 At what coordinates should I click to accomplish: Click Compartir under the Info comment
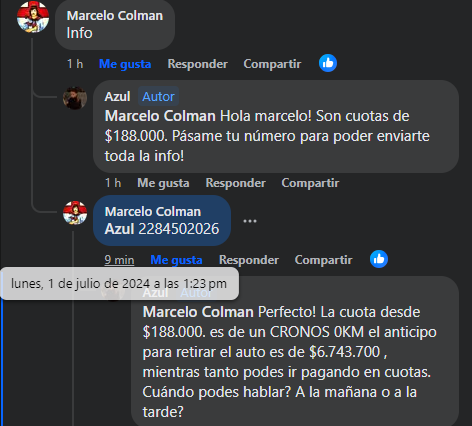point(272,64)
